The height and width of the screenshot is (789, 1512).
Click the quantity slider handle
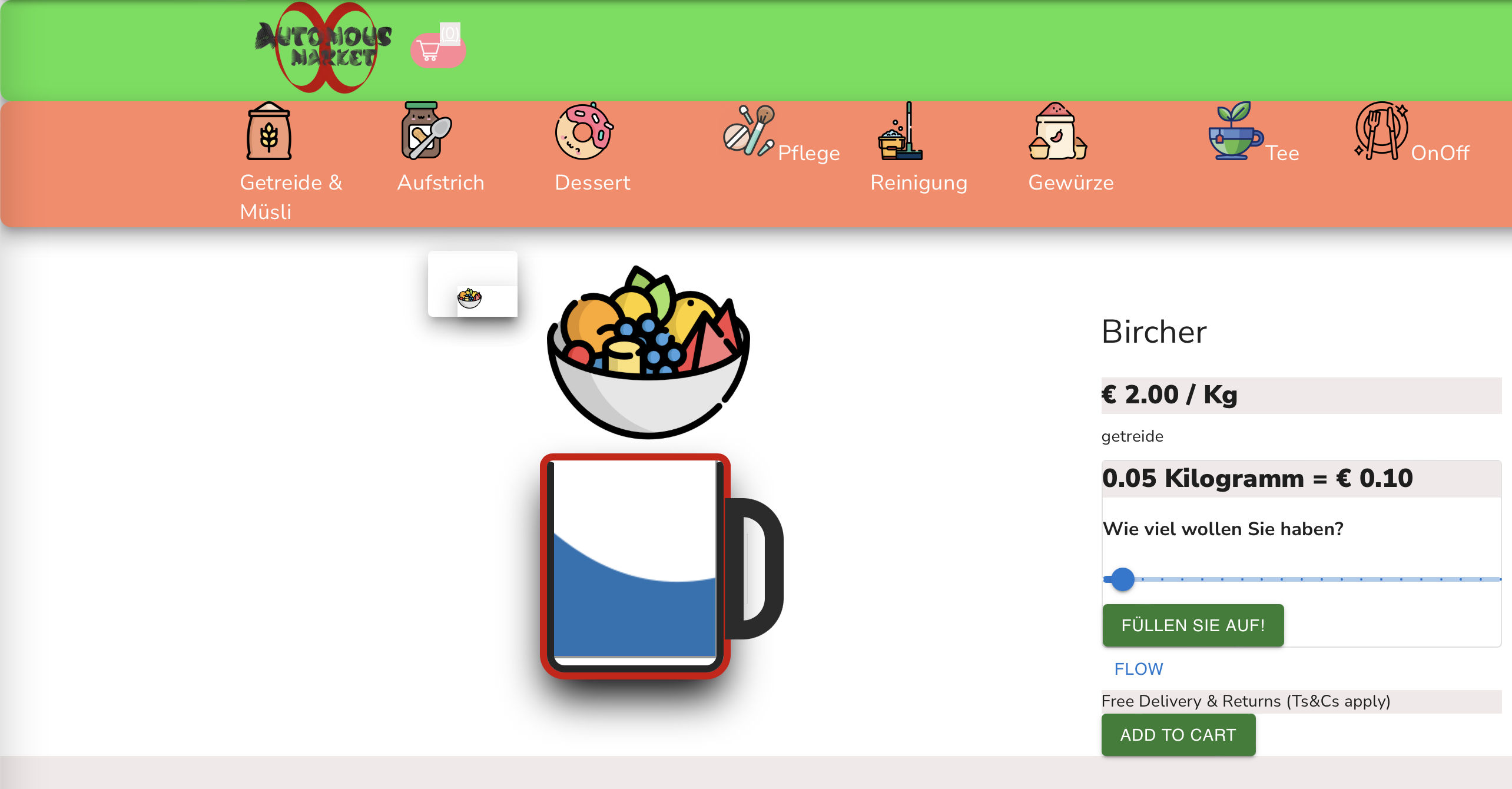[x=1122, y=579]
